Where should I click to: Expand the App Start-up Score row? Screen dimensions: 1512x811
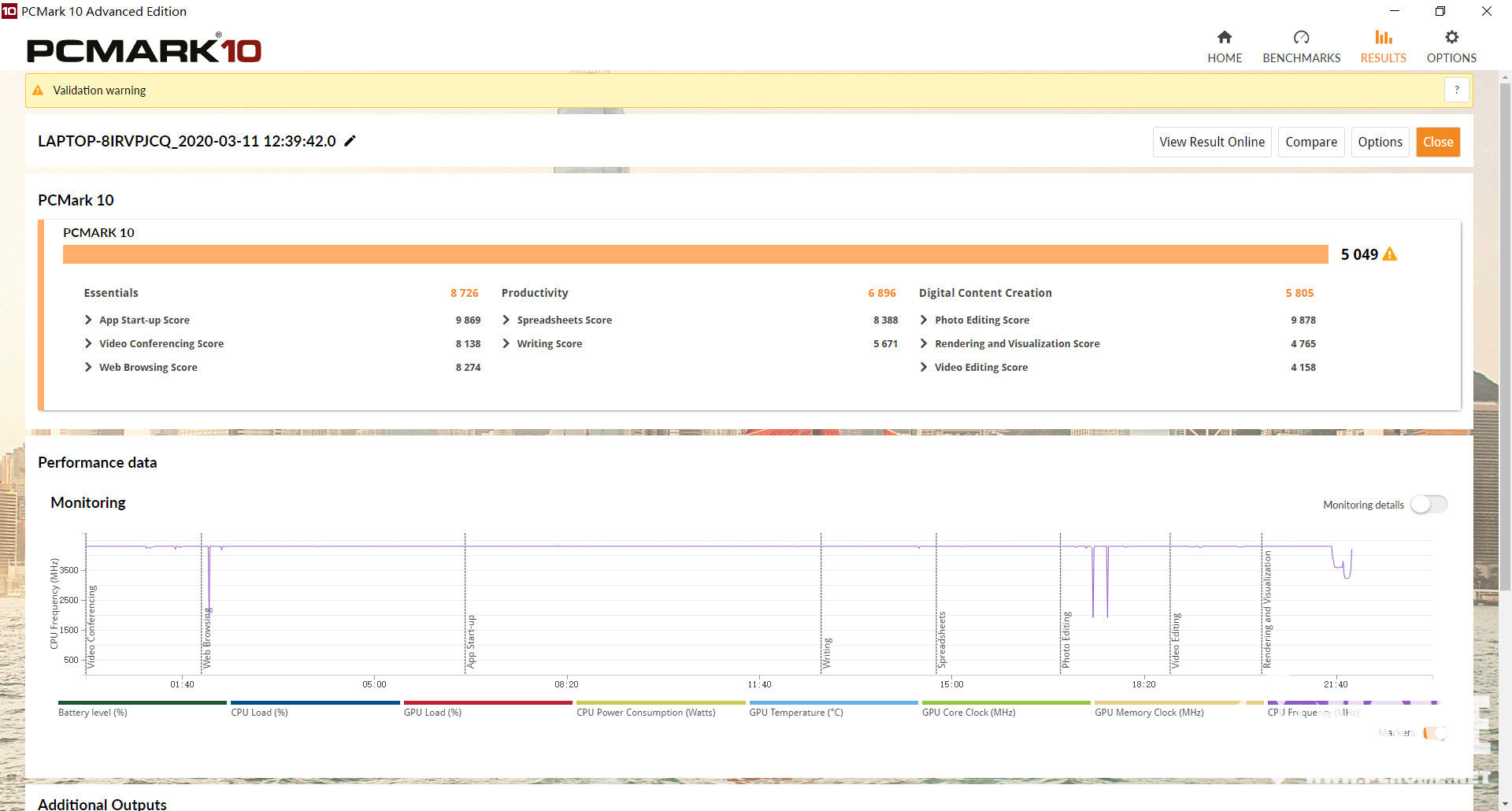[x=88, y=320]
